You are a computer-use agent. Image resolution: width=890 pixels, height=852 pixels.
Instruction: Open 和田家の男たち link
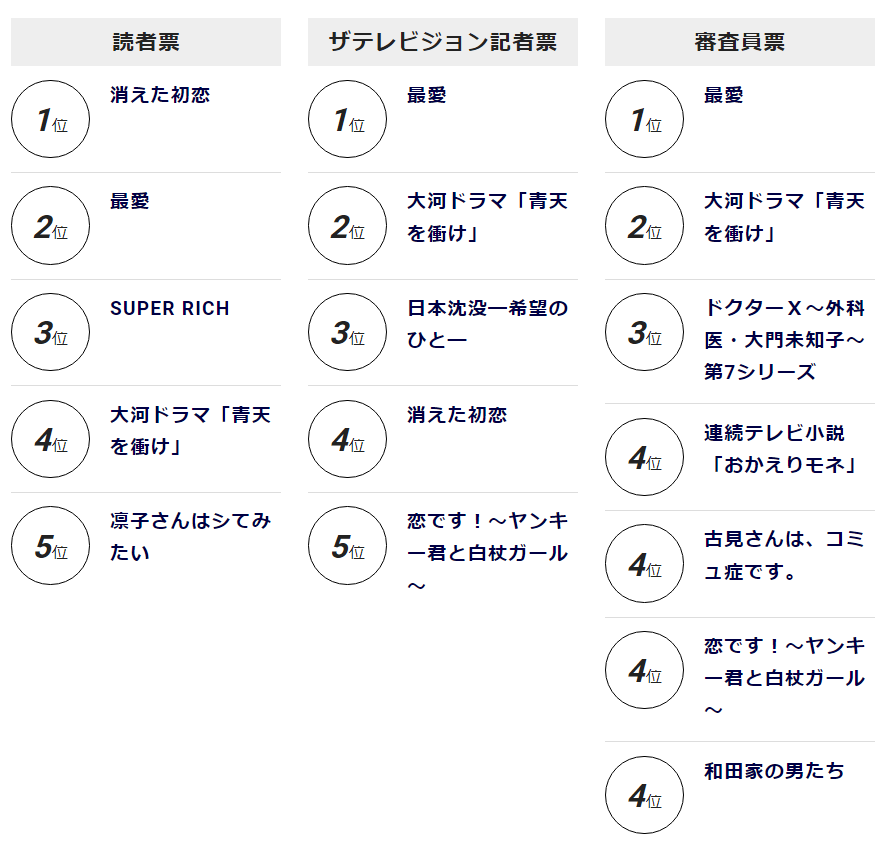point(774,771)
